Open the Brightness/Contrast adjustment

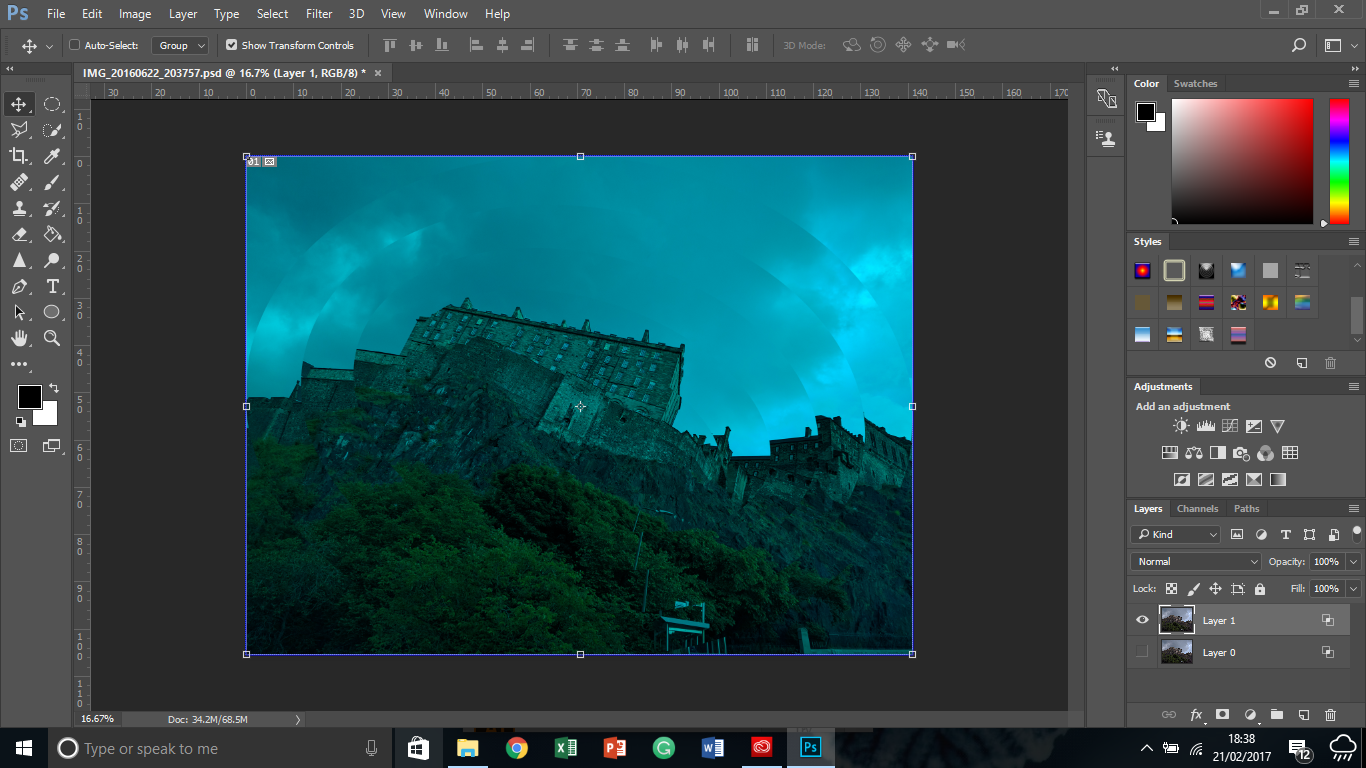click(1181, 425)
